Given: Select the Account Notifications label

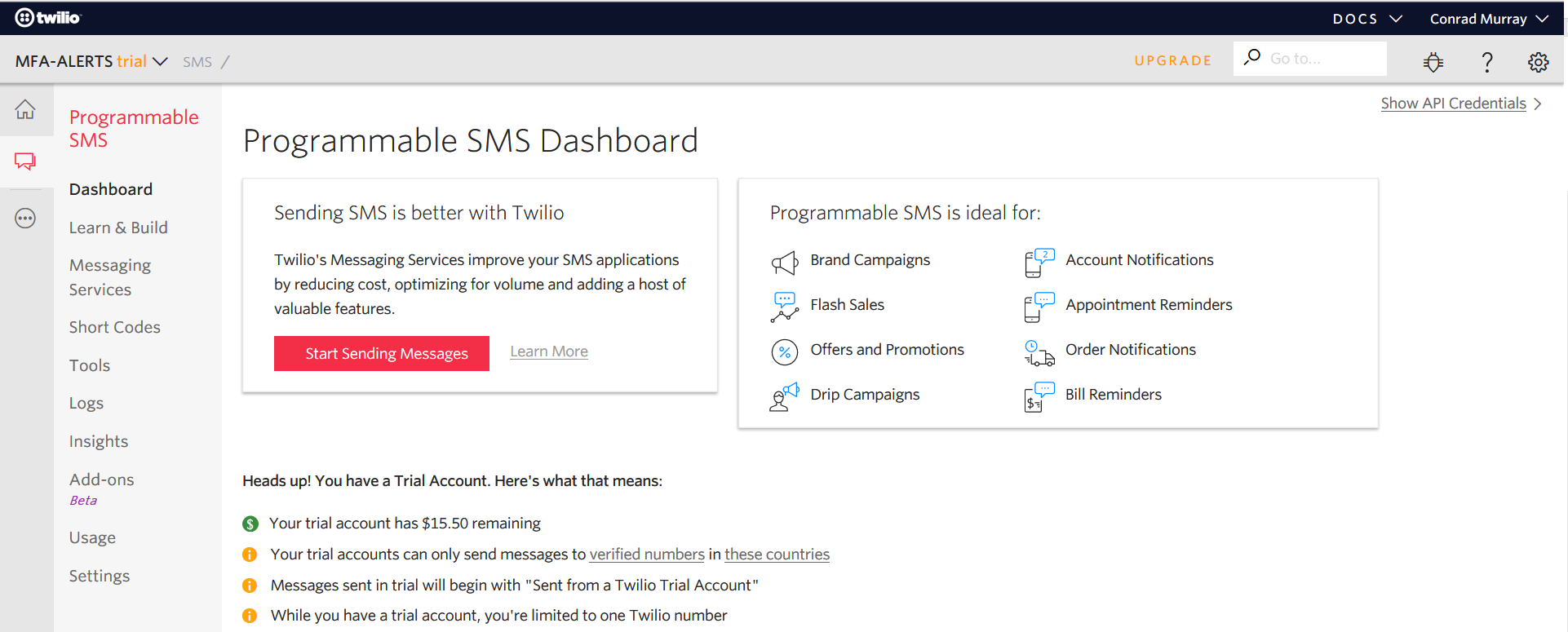Looking at the screenshot, I should pyautogui.click(x=1140, y=259).
